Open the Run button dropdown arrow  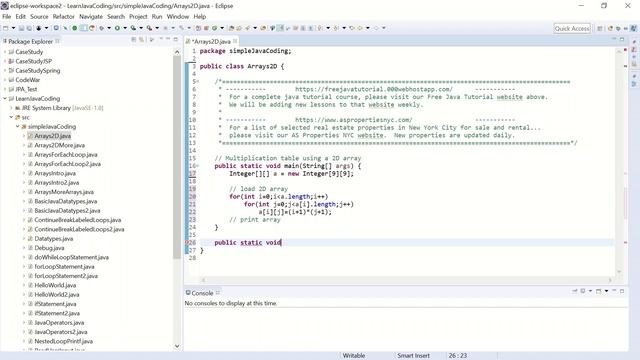pos(125,28)
